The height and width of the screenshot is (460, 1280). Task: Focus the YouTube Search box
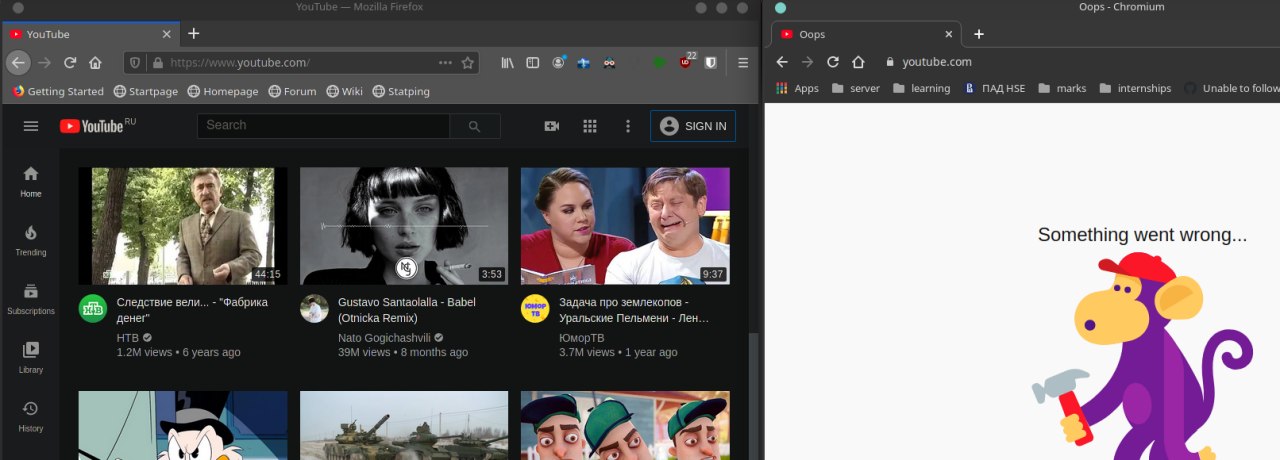coord(323,125)
